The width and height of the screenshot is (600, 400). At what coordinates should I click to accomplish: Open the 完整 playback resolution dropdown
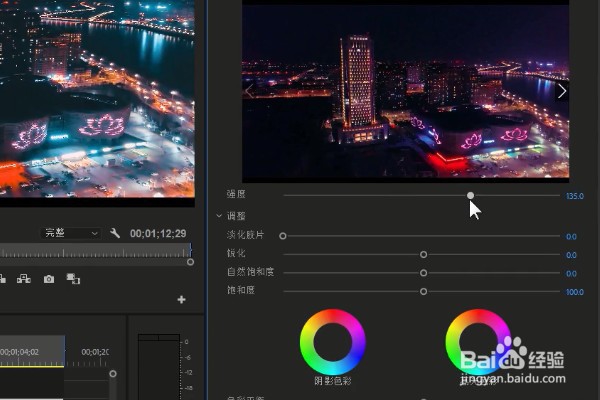tap(71, 233)
